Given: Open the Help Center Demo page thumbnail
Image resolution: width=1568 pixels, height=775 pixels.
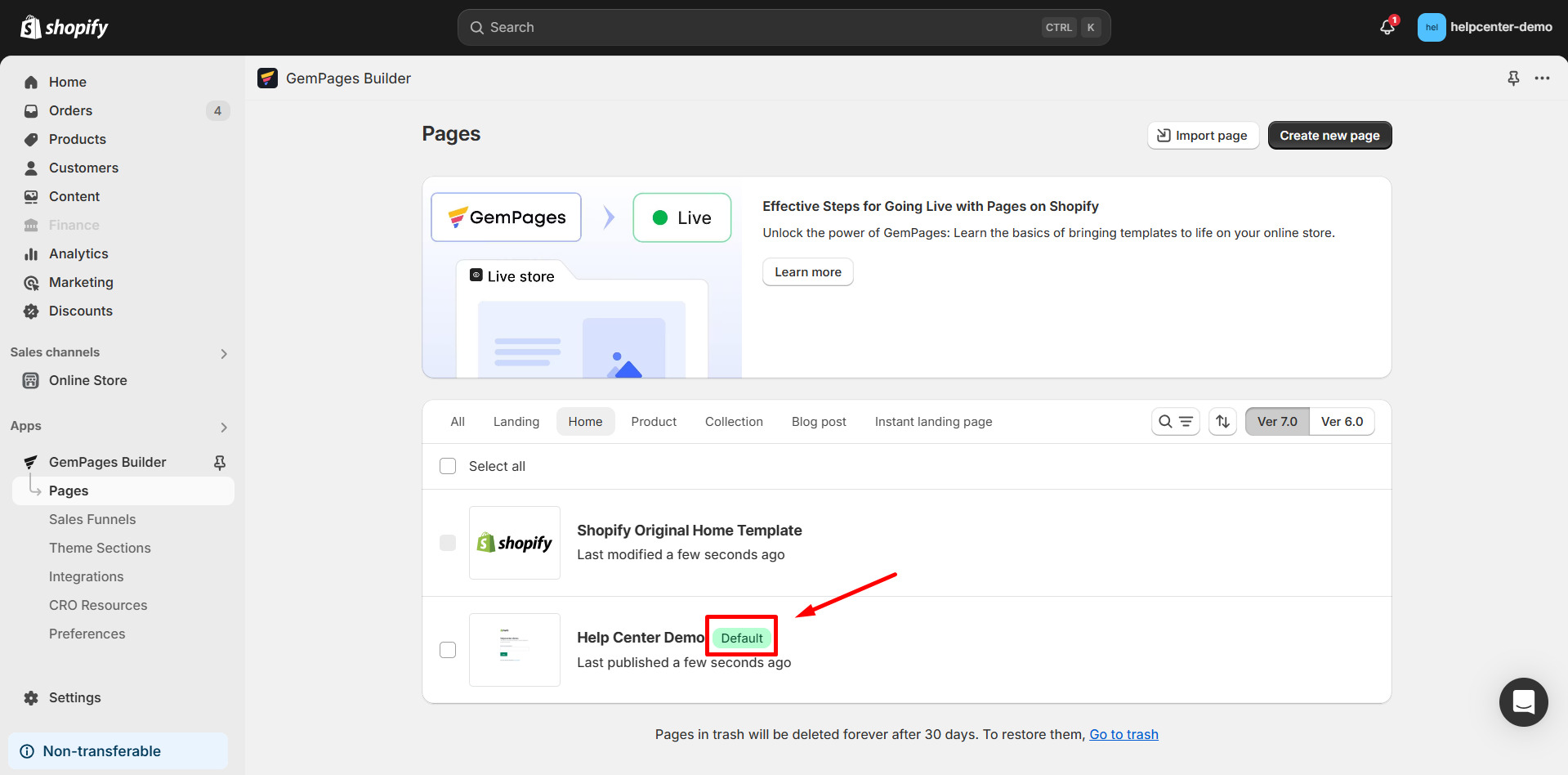Looking at the screenshot, I should pos(515,650).
